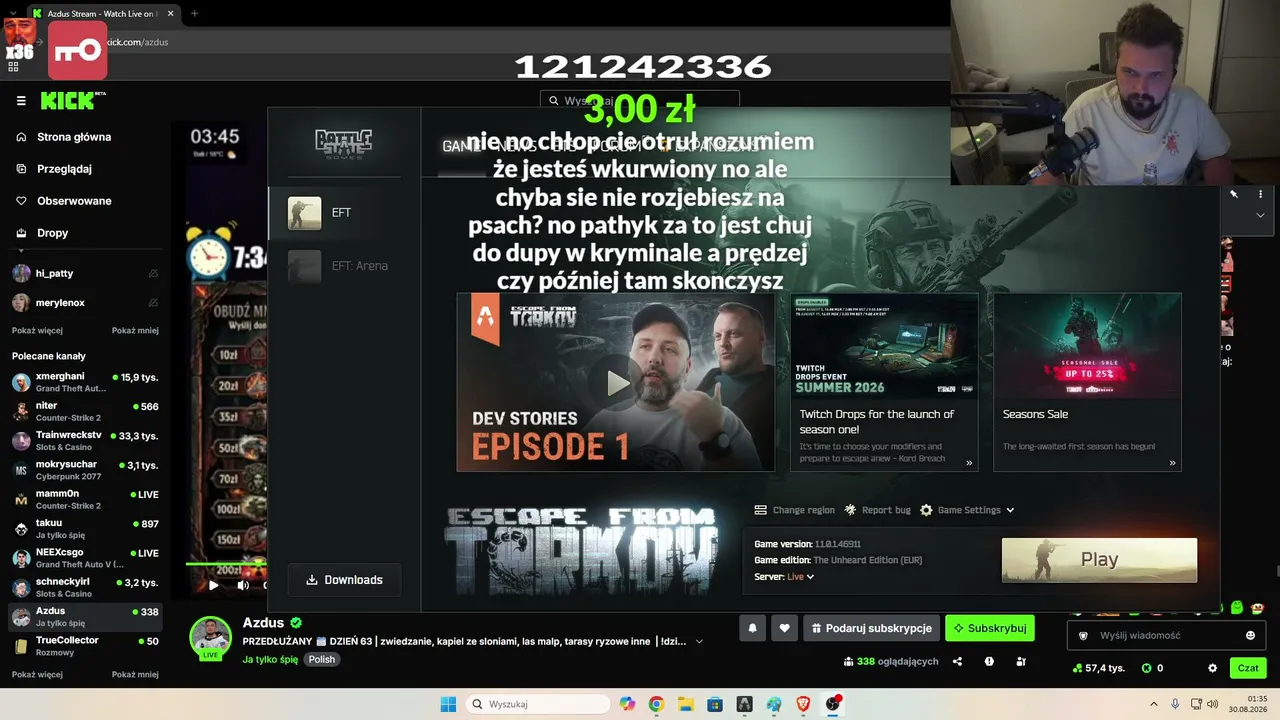1280x720 pixels.
Task: Click the stream player play button
Action: (x=212, y=585)
